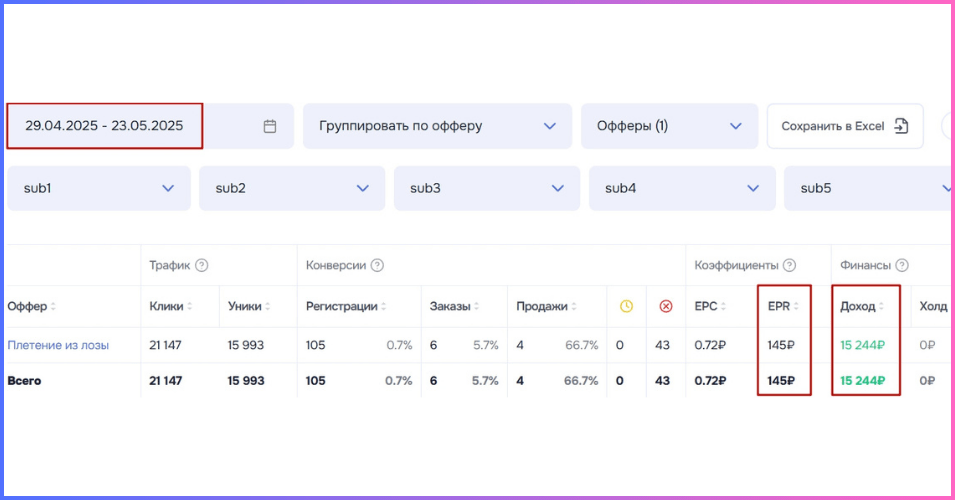This screenshot has width=955, height=500.
Task: Sort the table by the Регистрации column
Action: pos(347,306)
